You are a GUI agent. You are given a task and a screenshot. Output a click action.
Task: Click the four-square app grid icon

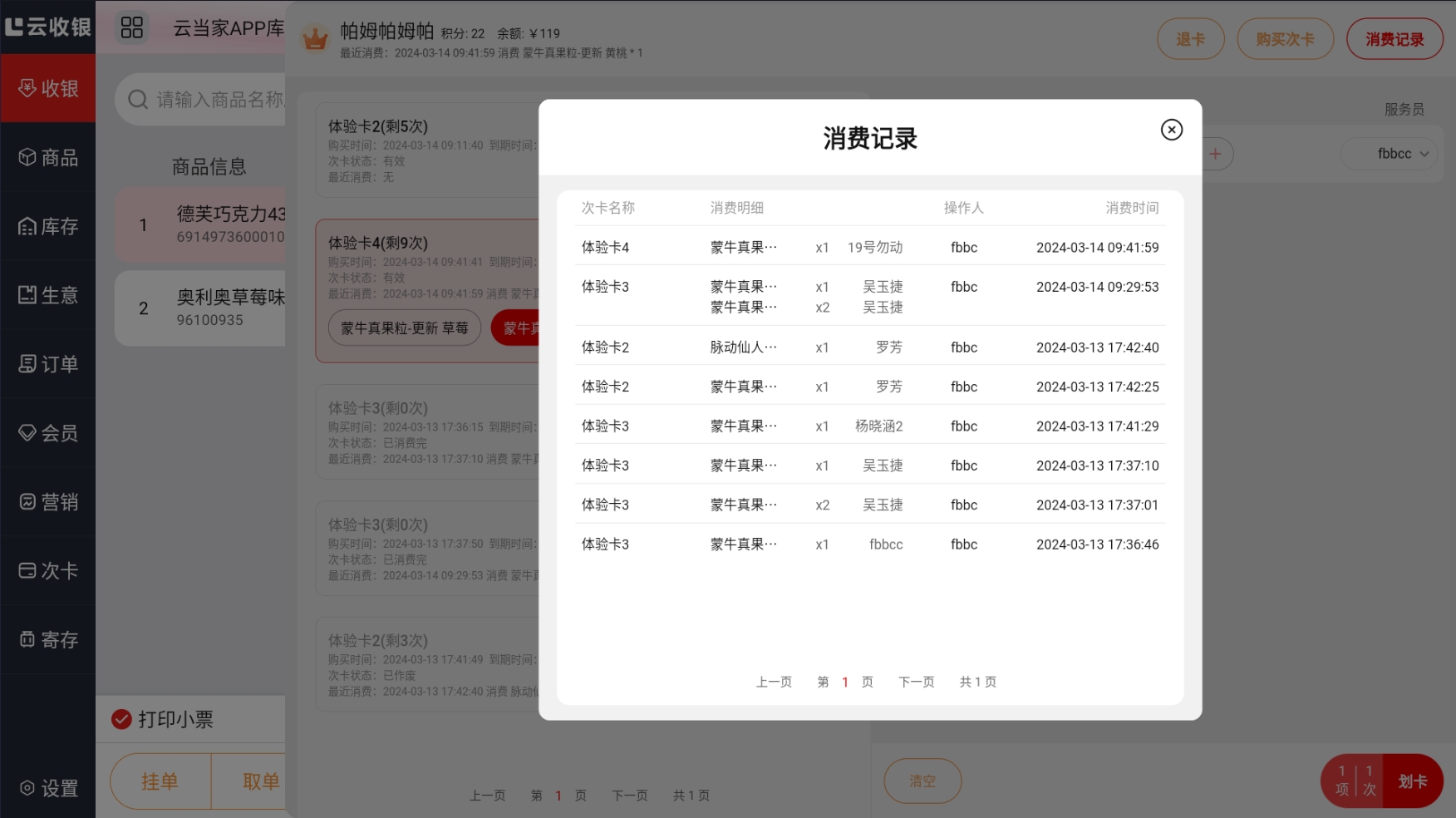pos(132,27)
